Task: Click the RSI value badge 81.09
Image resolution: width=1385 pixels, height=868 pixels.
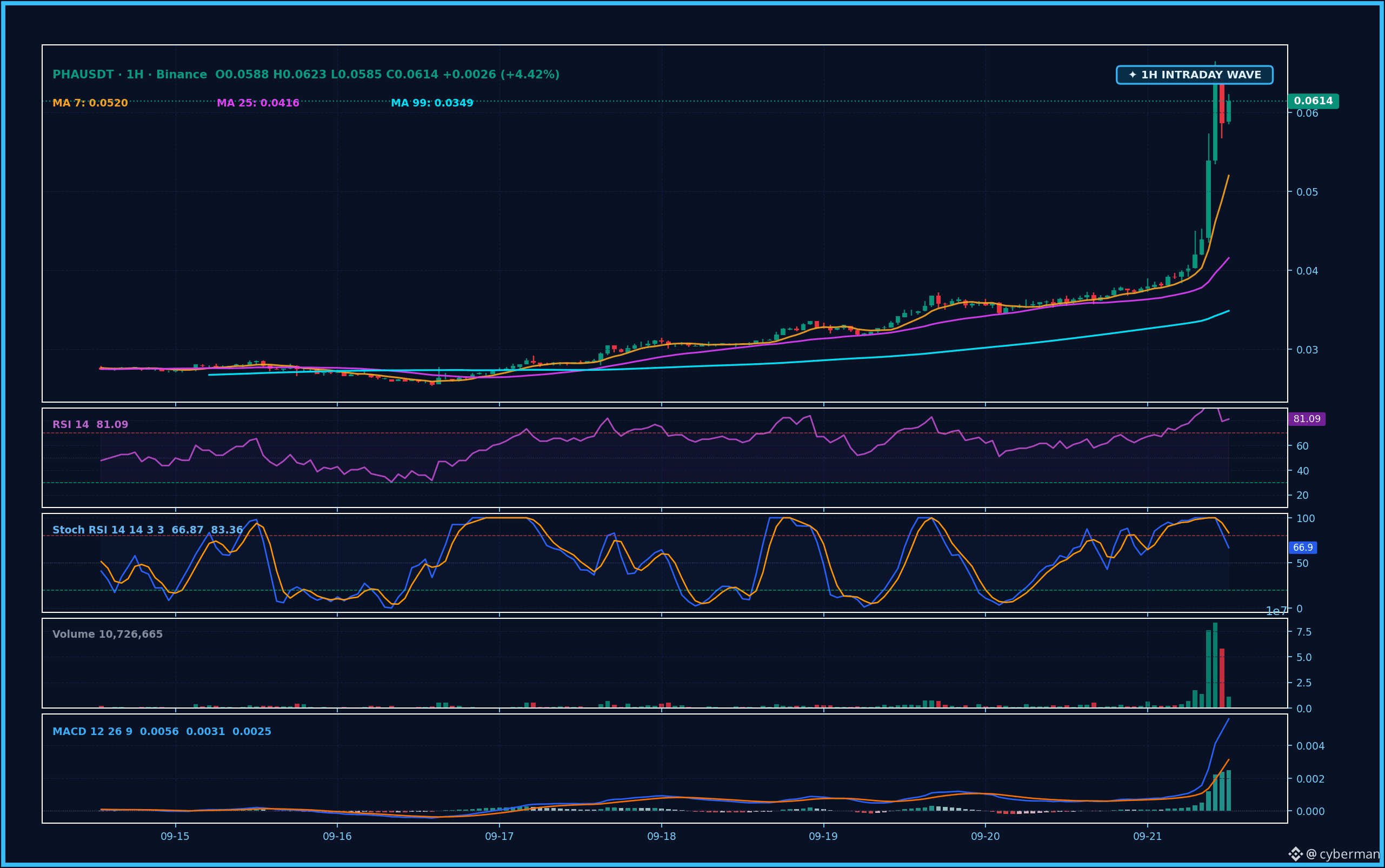Action: (x=1306, y=419)
